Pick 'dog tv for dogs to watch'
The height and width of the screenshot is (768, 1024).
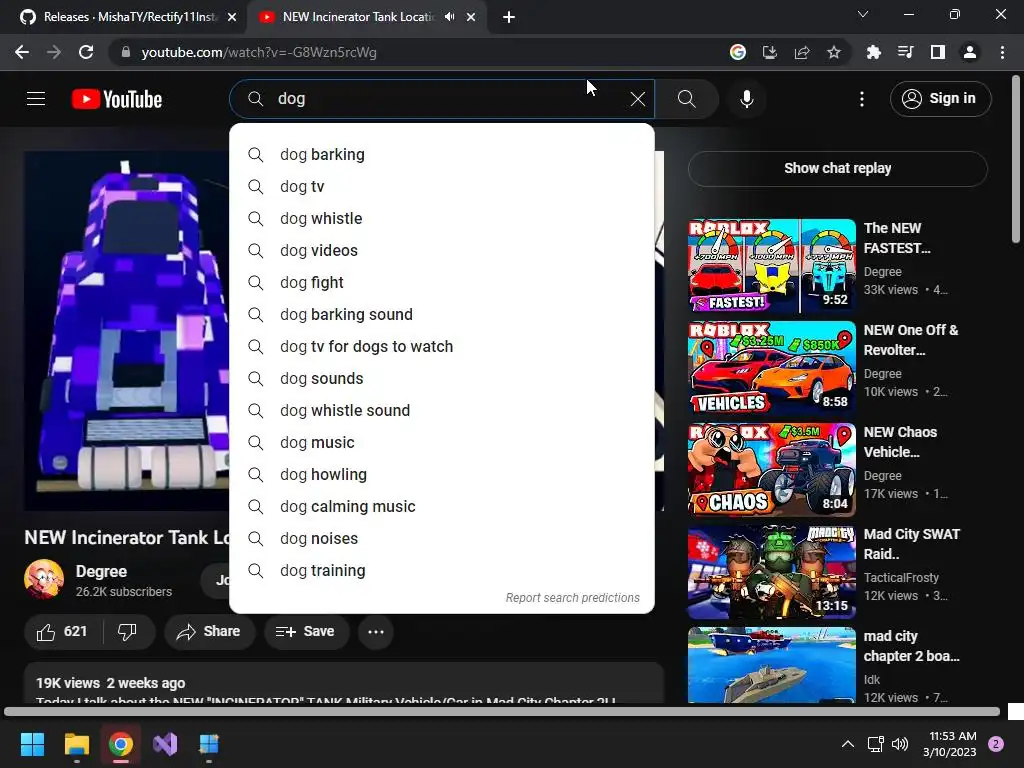[x=441, y=347]
